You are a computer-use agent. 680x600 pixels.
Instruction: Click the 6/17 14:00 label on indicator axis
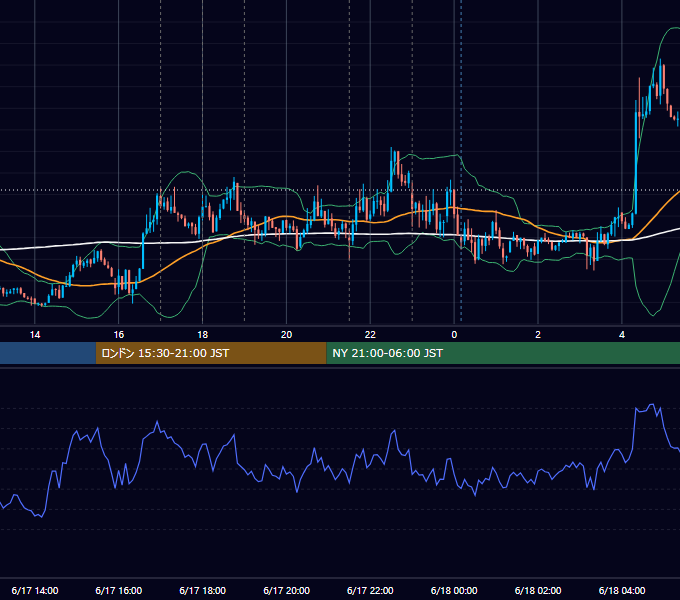point(35,590)
